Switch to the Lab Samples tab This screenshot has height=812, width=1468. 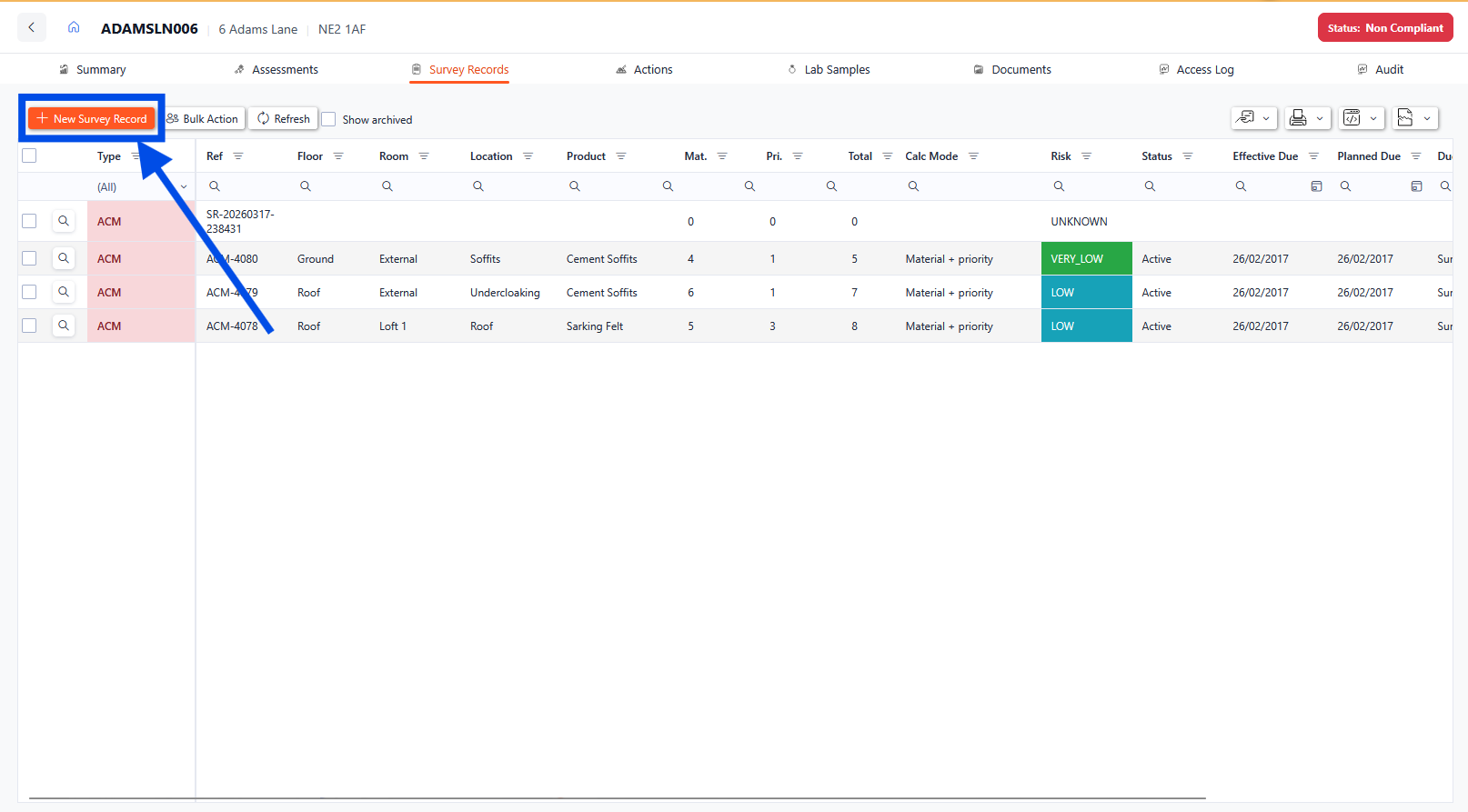(x=836, y=69)
